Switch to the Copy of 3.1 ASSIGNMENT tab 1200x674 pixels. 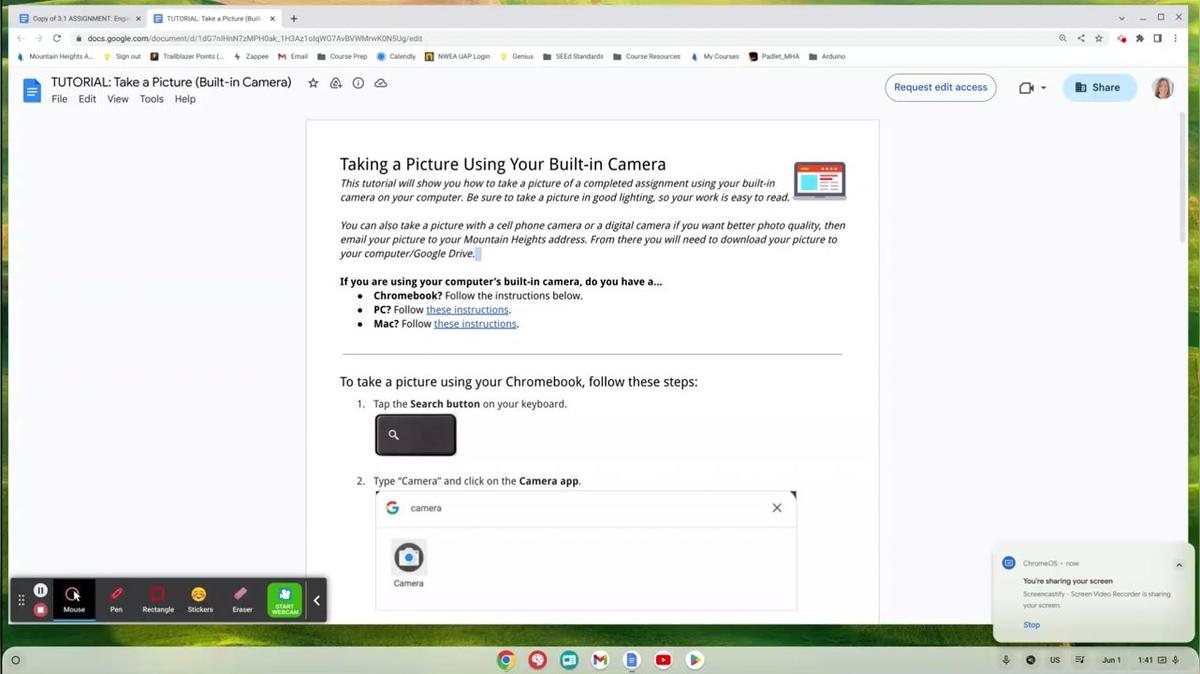(x=80, y=18)
